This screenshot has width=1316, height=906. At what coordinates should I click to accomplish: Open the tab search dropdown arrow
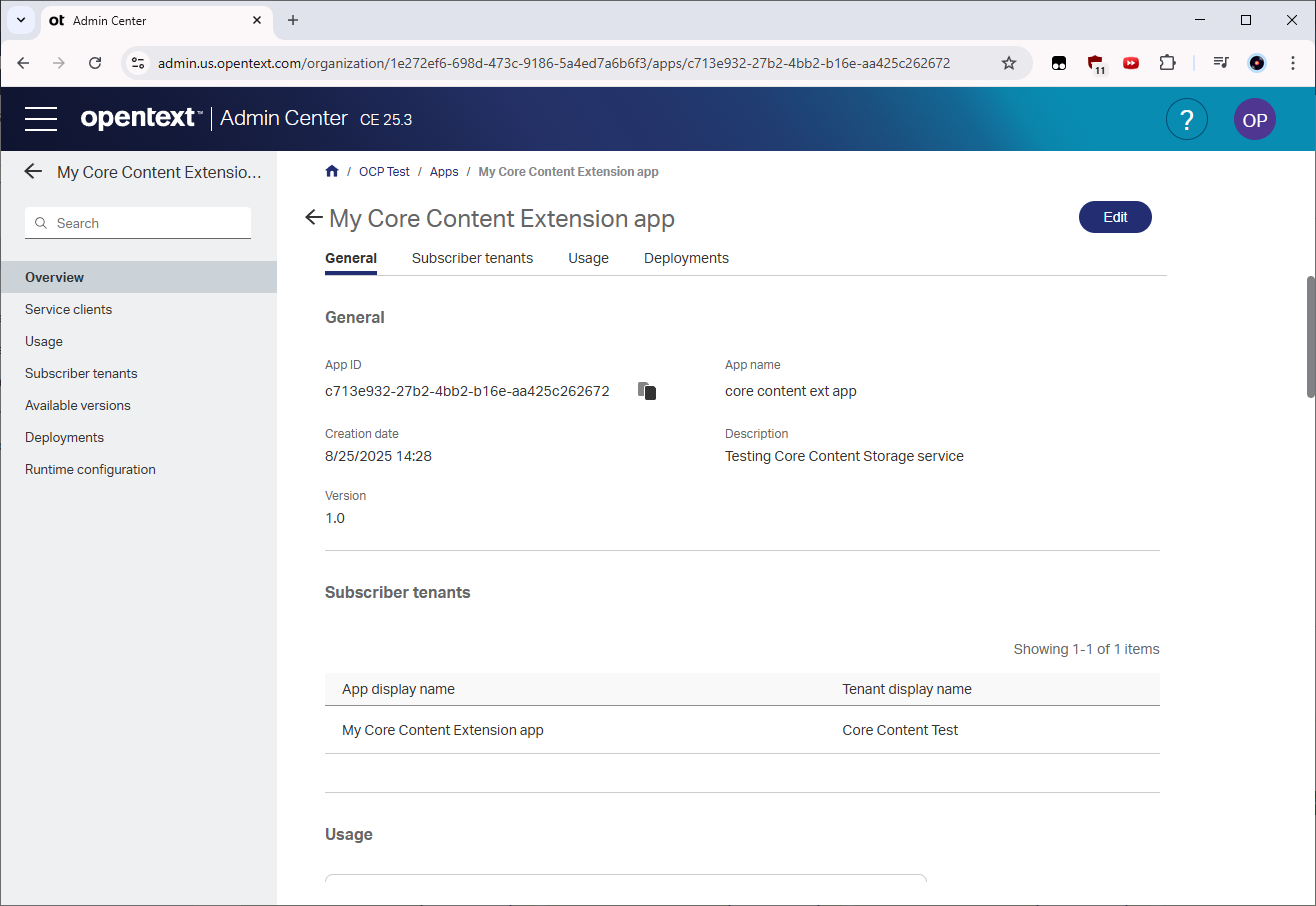coord(20,20)
